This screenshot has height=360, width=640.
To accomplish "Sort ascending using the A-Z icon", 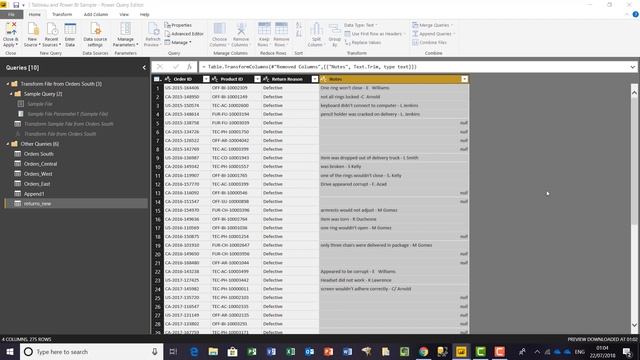I will pos(299,25).
